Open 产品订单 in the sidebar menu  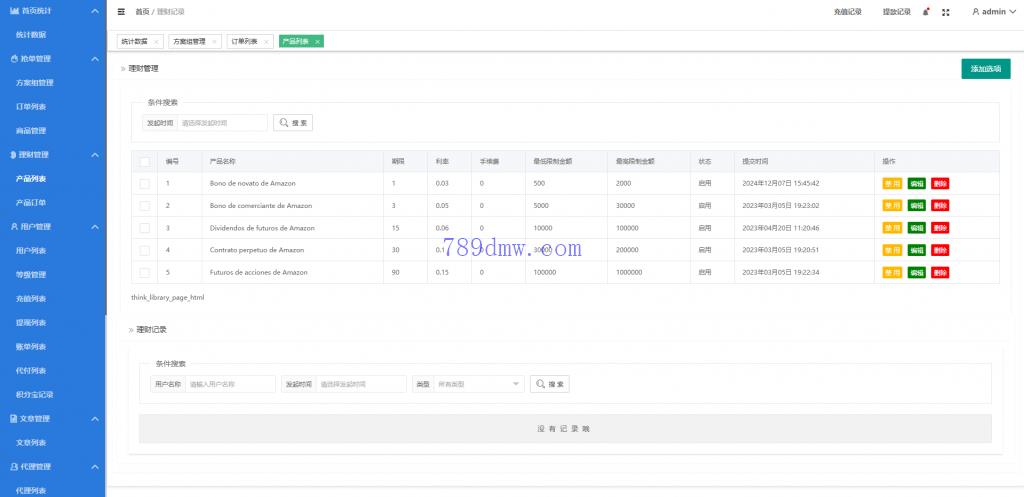click(31, 203)
